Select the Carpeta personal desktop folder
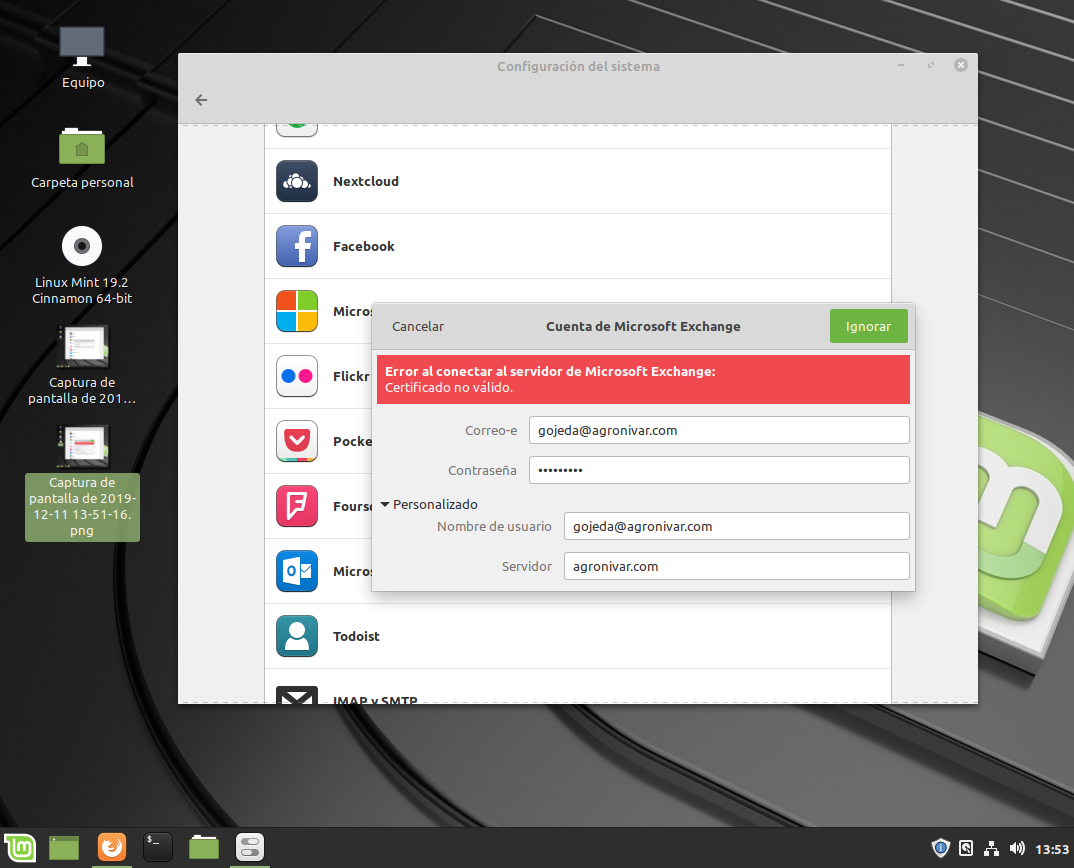The height and width of the screenshot is (868, 1074). coord(82,158)
